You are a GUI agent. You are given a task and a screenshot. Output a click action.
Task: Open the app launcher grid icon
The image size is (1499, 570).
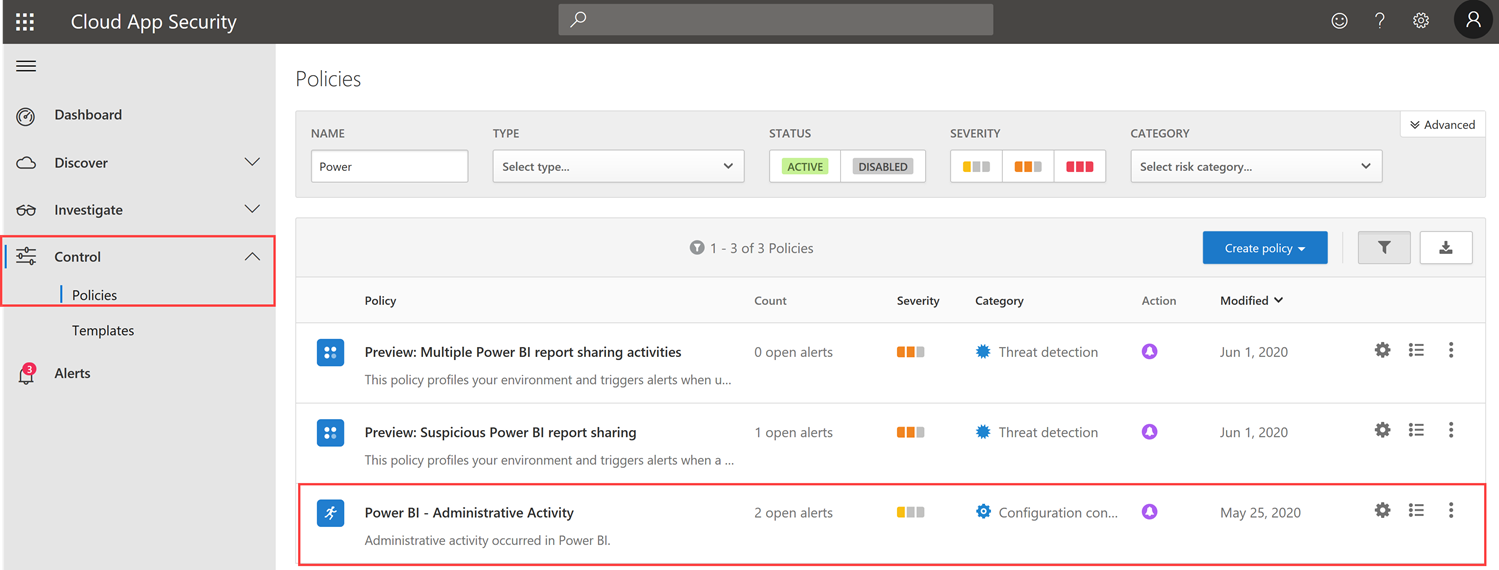coord(25,21)
